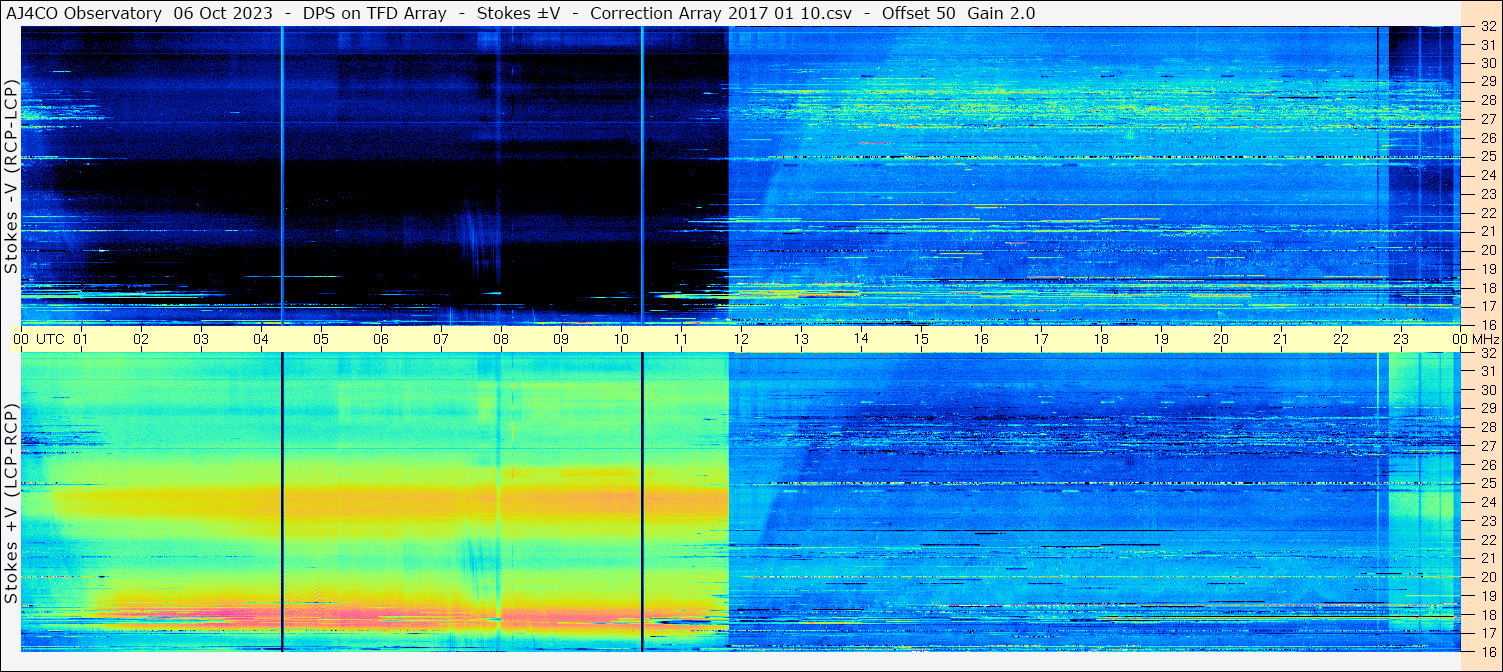Click hour label '12' on time axis
The image size is (1503, 672).
[x=741, y=339]
